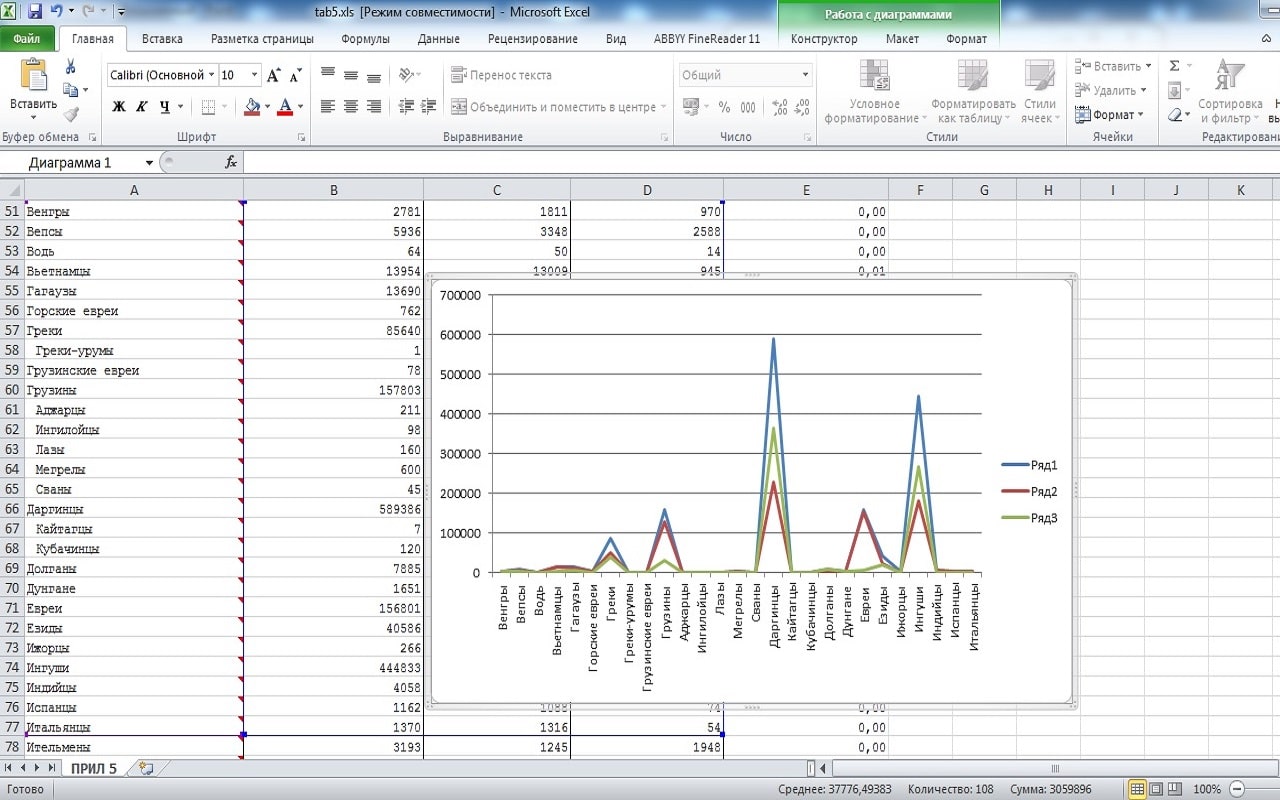Switch to Разметка страницы tab
1280x800 pixels.
coord(262,39)
